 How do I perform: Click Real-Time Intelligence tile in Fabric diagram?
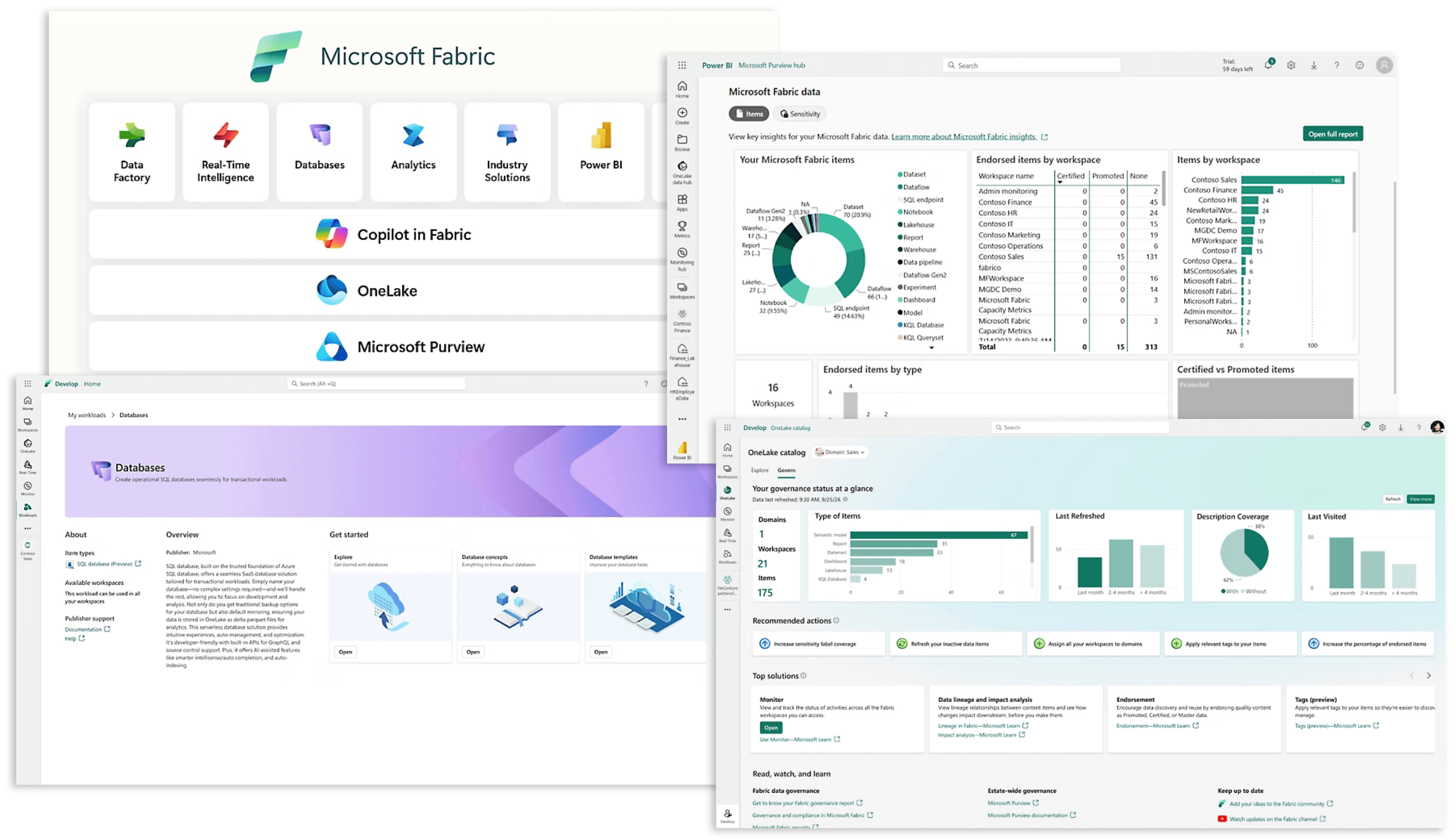(226, 152)
